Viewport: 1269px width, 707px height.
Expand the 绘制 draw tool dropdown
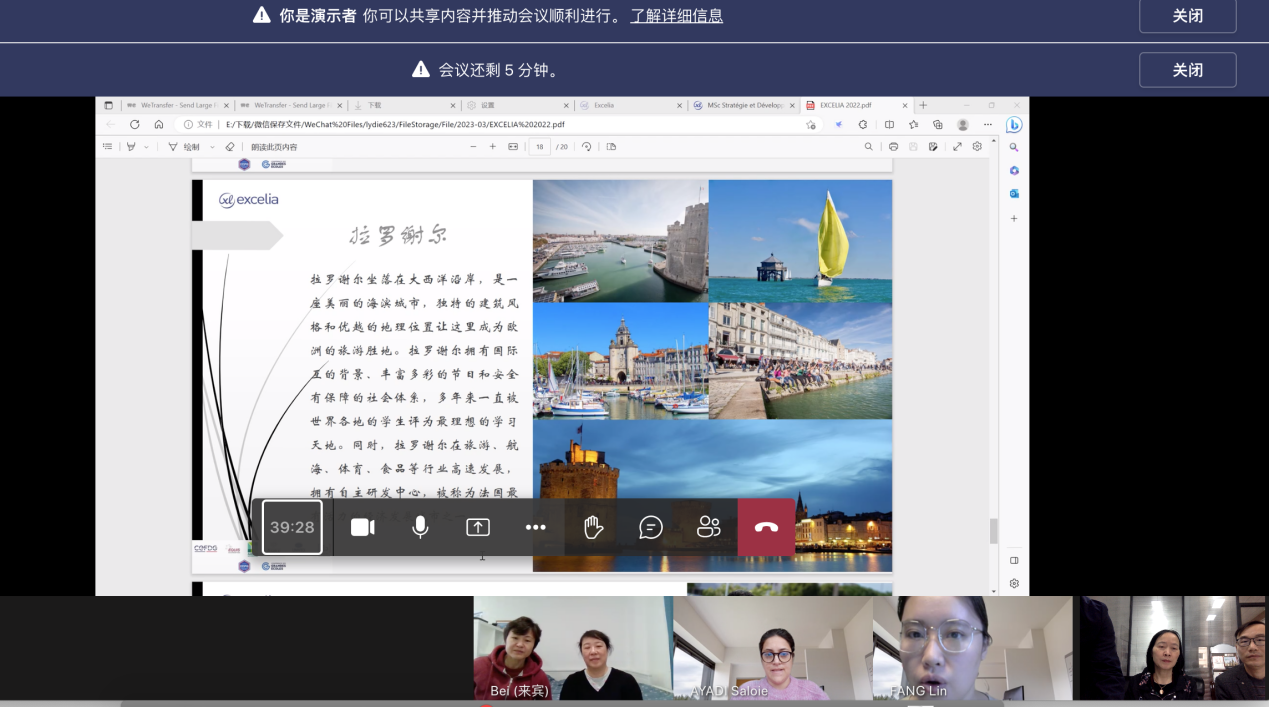pos(212,147)
